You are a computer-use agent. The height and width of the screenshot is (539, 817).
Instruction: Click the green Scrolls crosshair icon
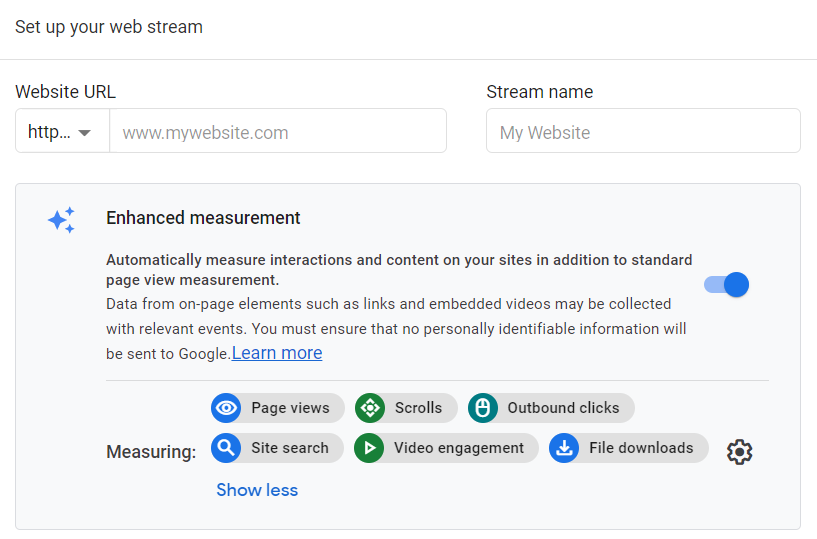coord(370,408)
